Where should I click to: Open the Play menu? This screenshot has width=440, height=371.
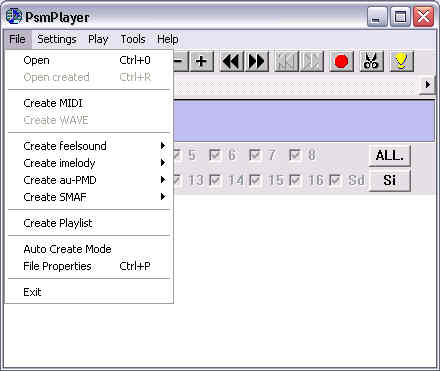coord(98,39)
